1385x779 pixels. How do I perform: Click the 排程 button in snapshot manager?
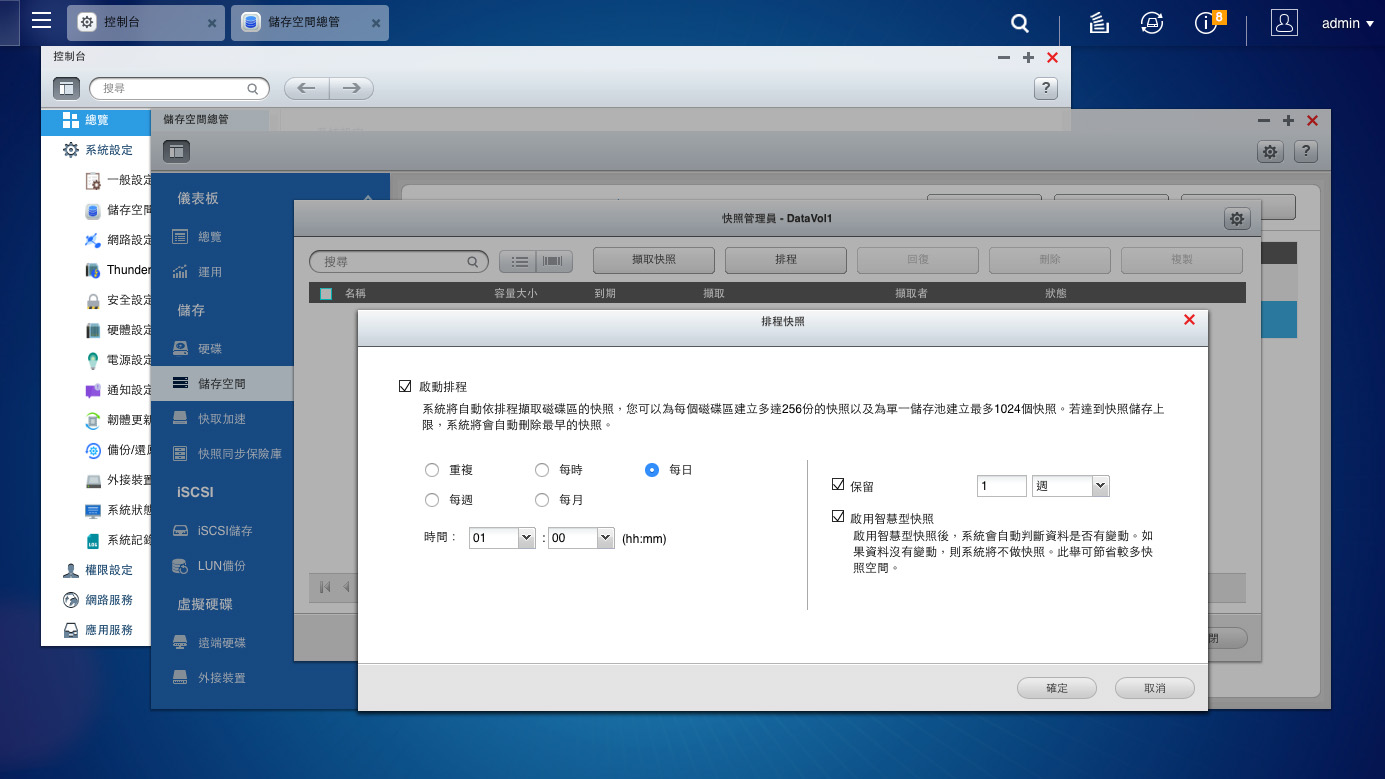click(786, 260)
